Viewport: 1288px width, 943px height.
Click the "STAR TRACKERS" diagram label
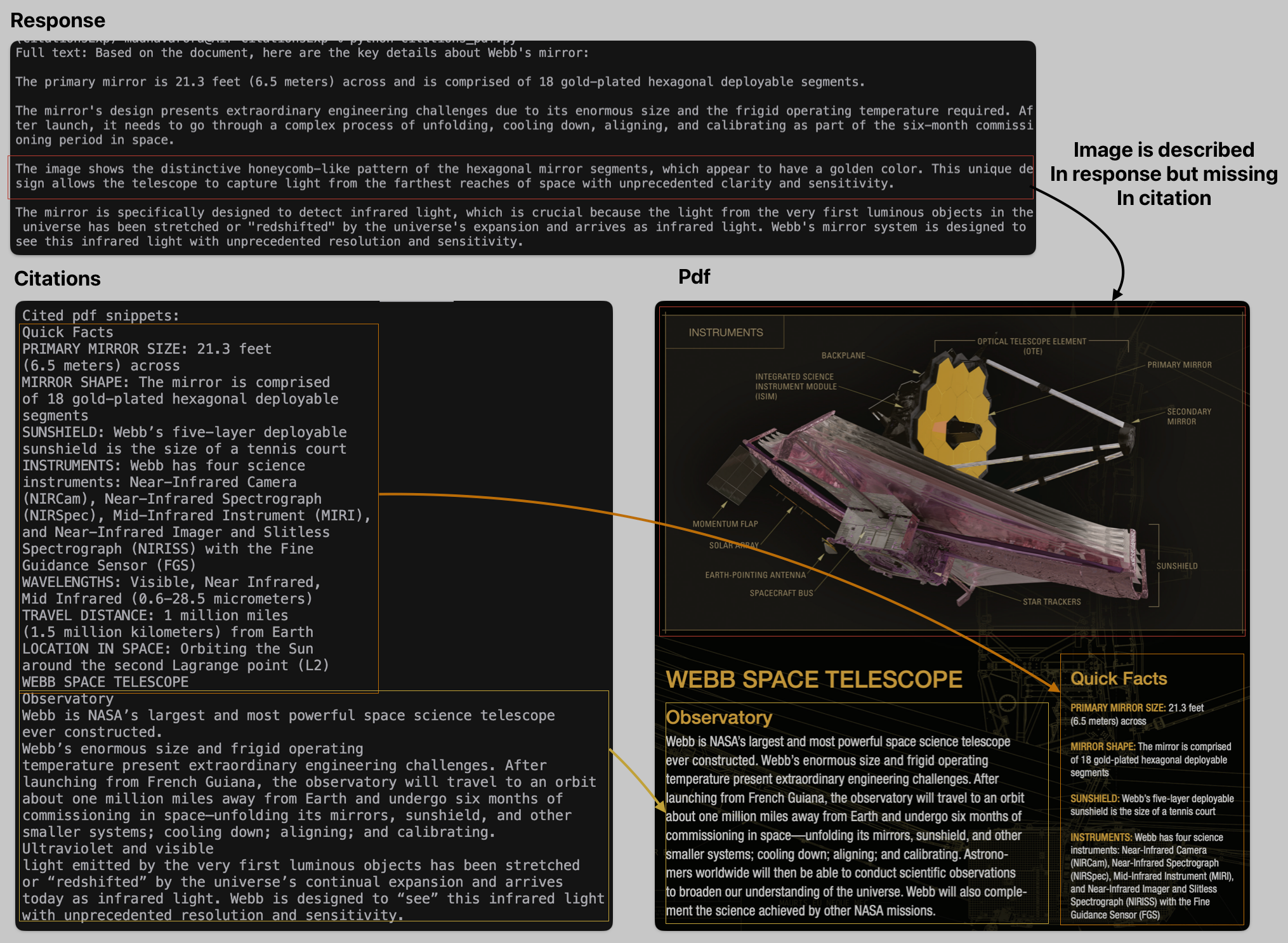1051,602
